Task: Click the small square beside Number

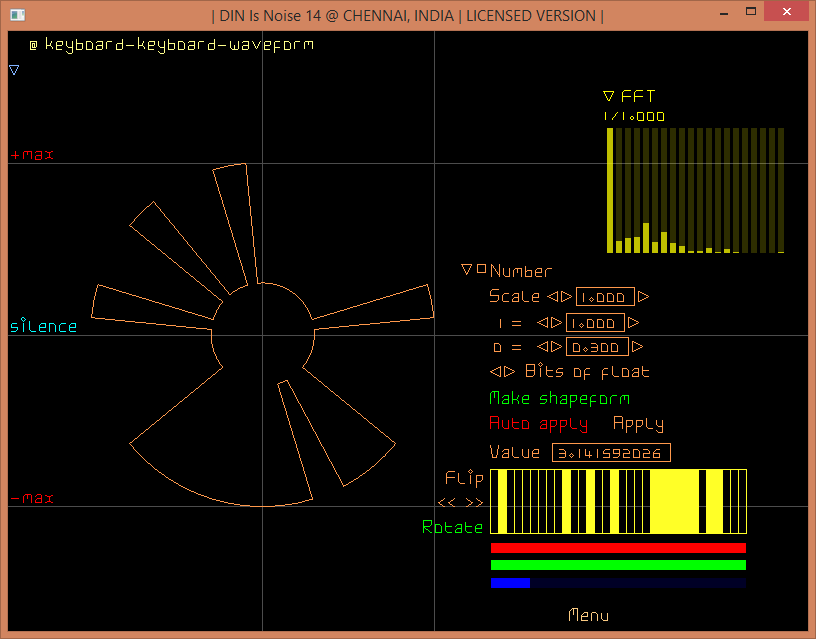Action: pyautogui.click(x=481, y=269)
